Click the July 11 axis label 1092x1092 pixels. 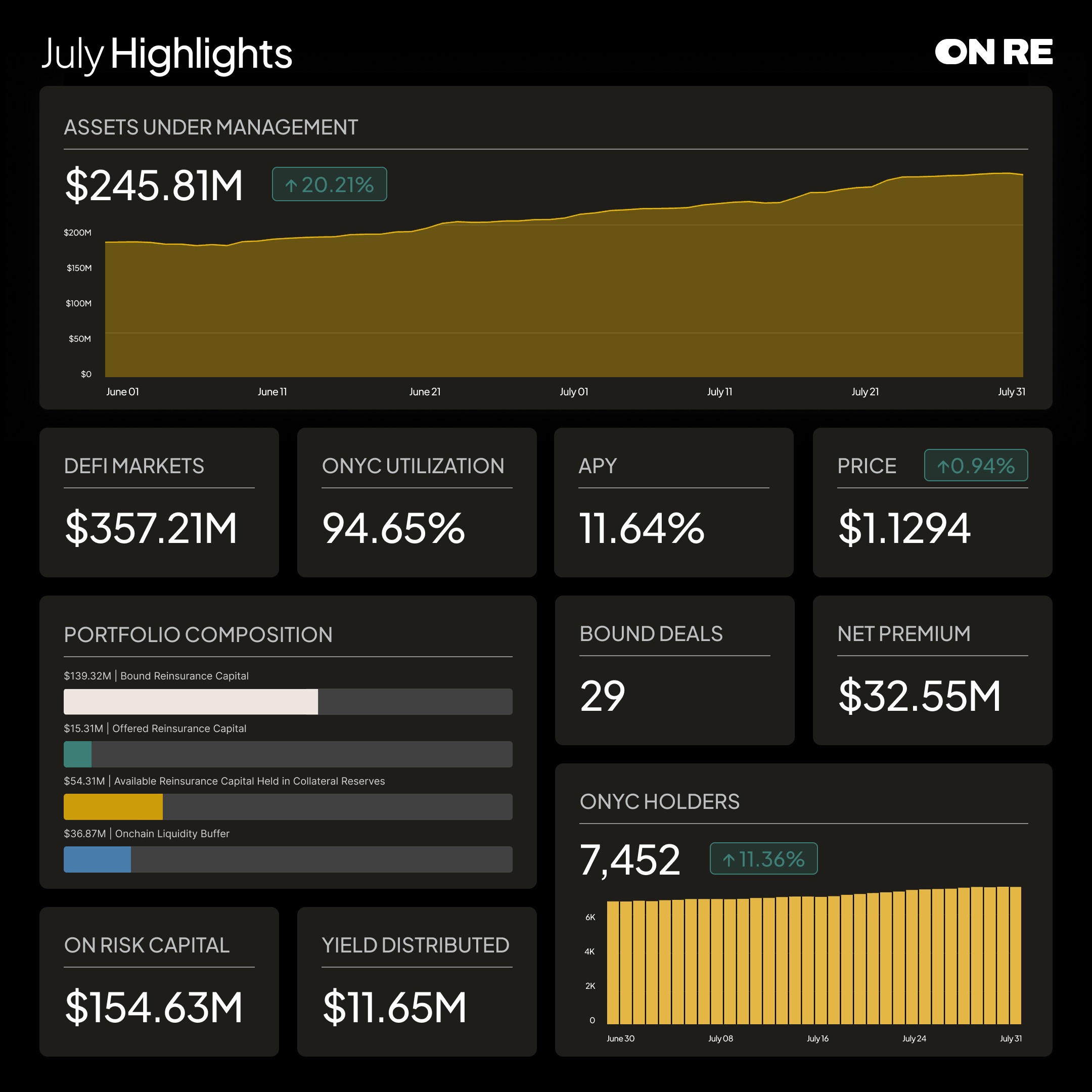[719, 392]
